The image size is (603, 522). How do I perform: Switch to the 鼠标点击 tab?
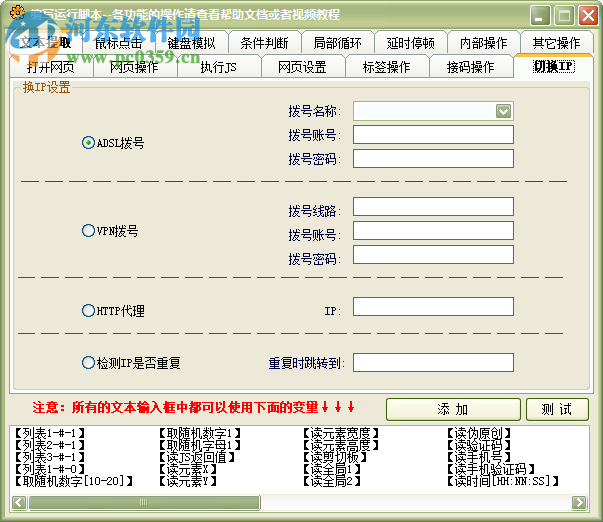118,43
